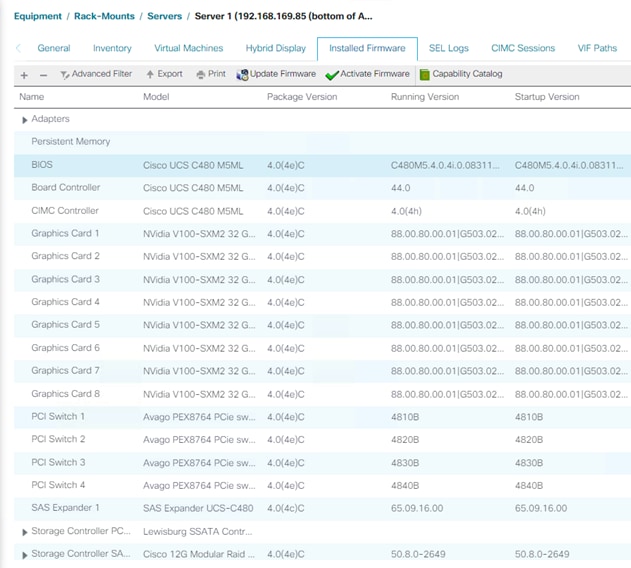Sort by Startup Version column header
631x568 pixels.
pos(547,97)
